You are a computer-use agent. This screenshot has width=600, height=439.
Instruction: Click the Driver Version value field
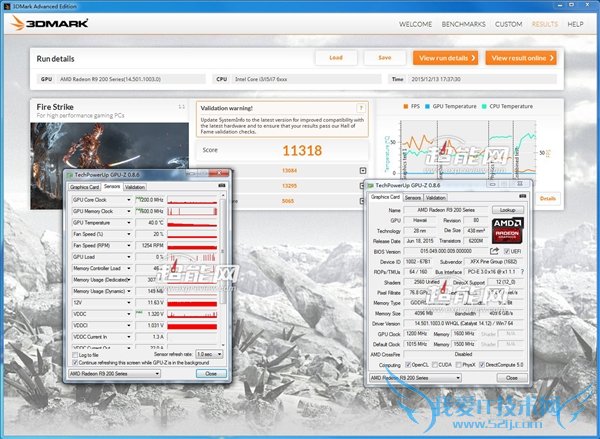coord(464,323)
